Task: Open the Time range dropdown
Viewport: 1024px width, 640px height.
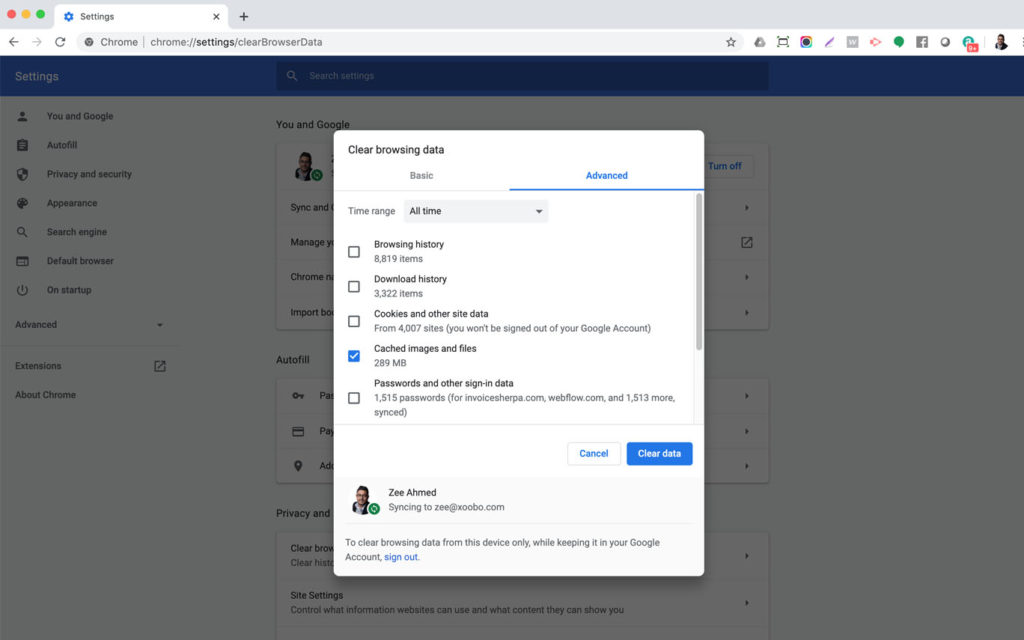Action: [x=475, y=211]
